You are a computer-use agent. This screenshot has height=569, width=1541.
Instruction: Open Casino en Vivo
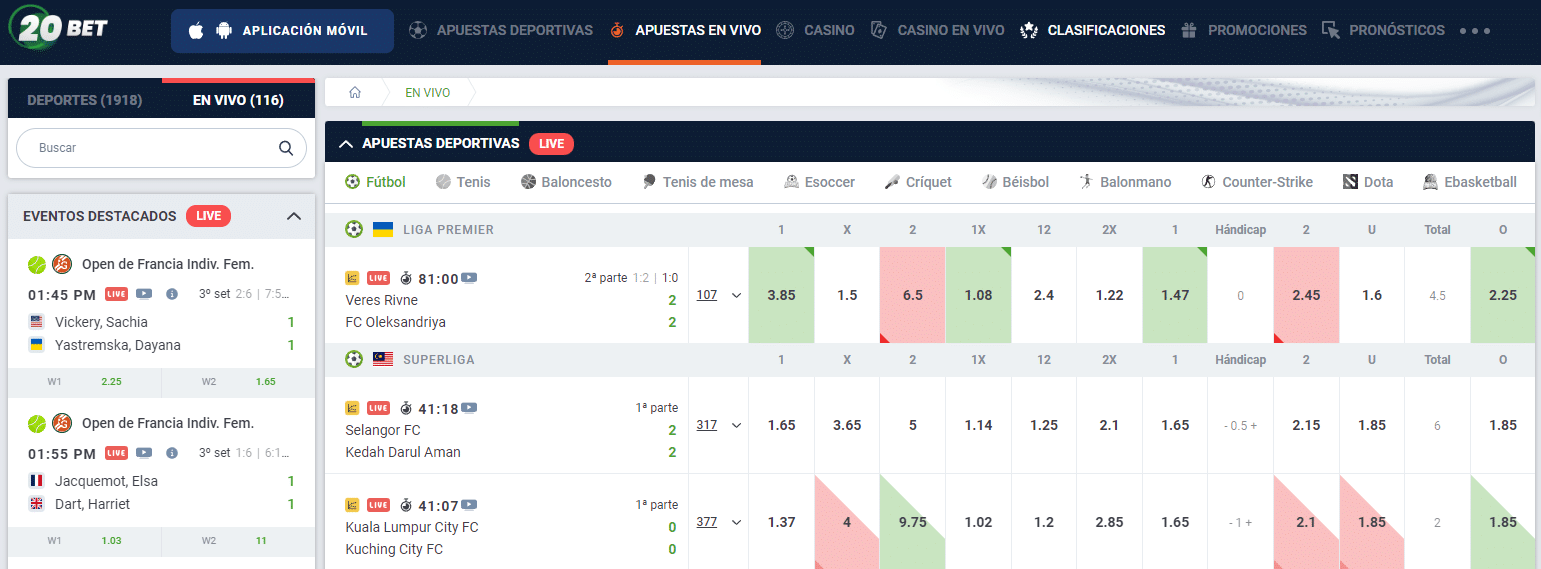[937, 30]
